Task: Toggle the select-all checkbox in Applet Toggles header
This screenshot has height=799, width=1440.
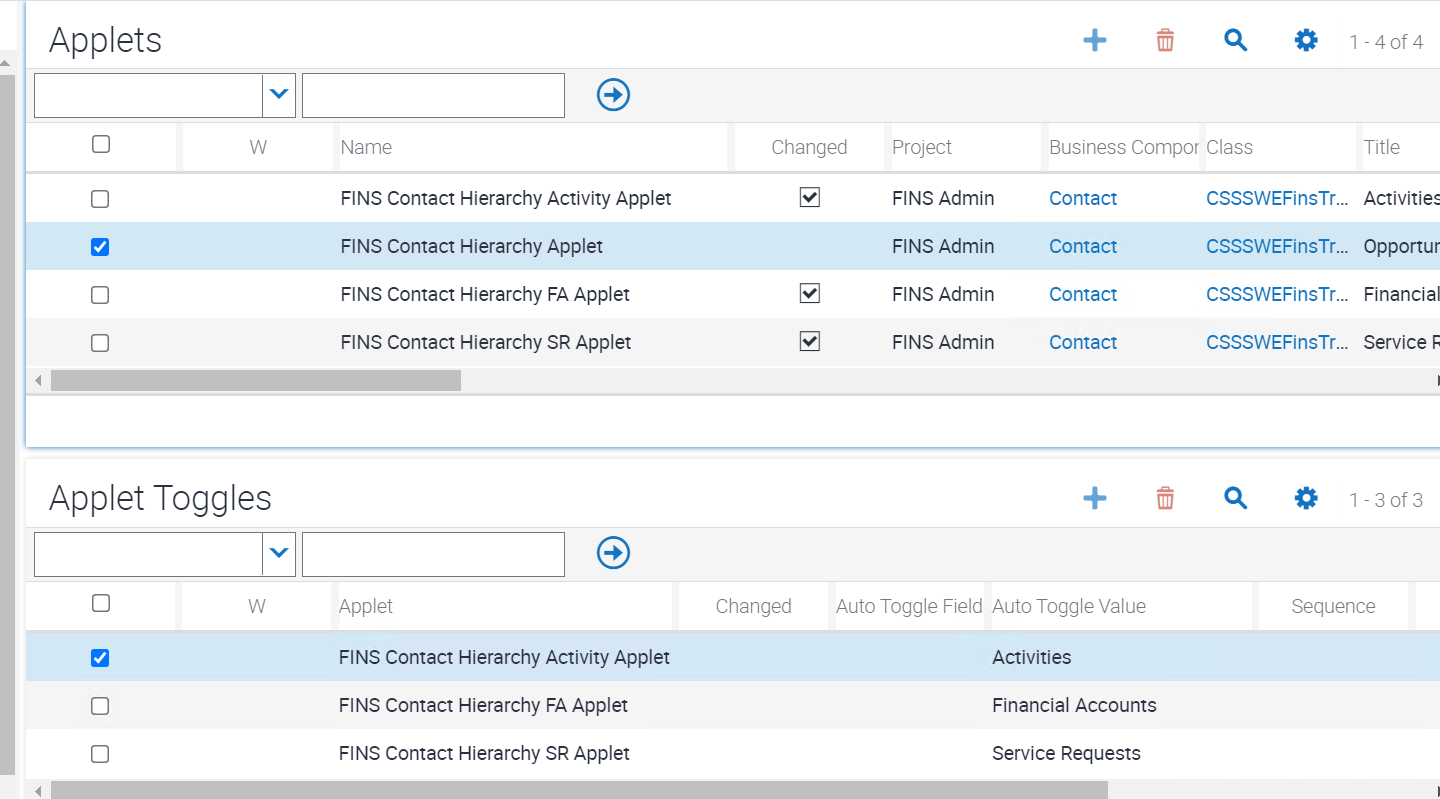Action: click(x=100, y=602)
